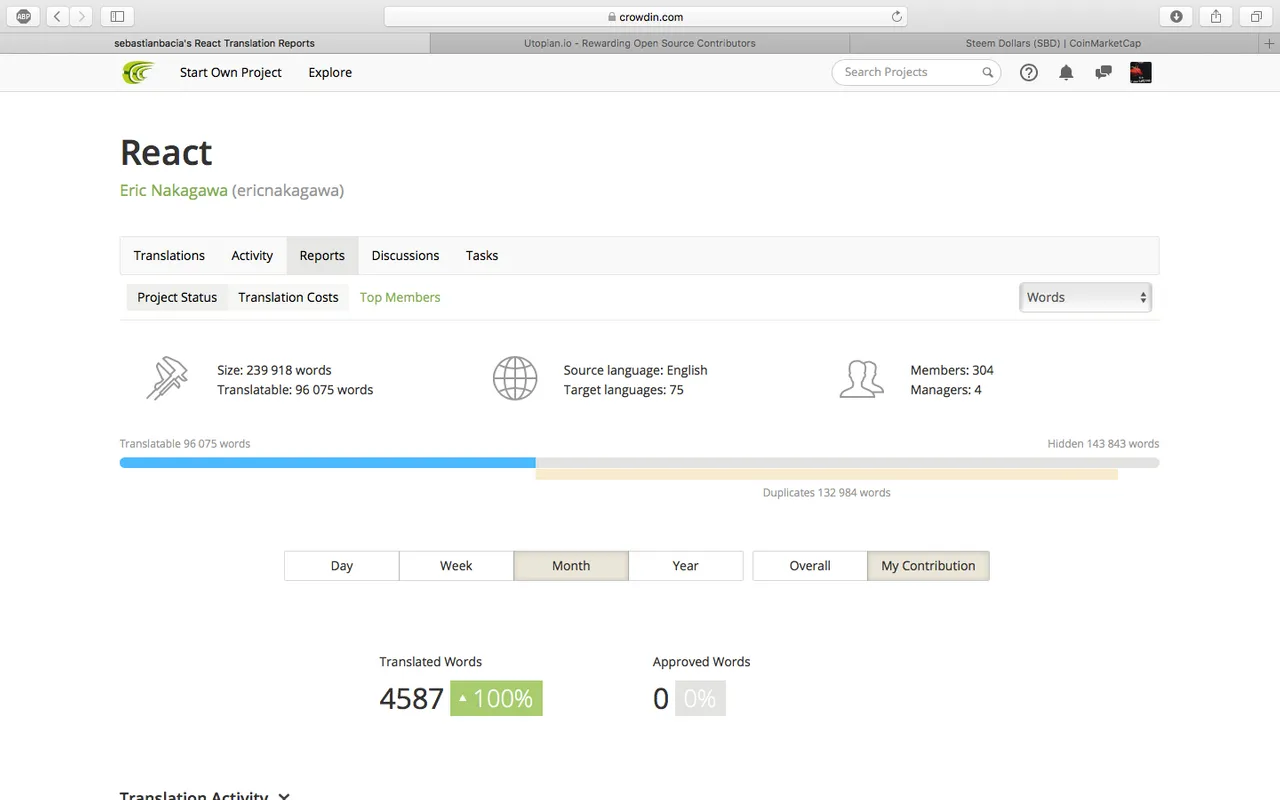Select the React Translation Reports browser tab
This screenshot has width=1280, height=800.
(x=215, y=43)
